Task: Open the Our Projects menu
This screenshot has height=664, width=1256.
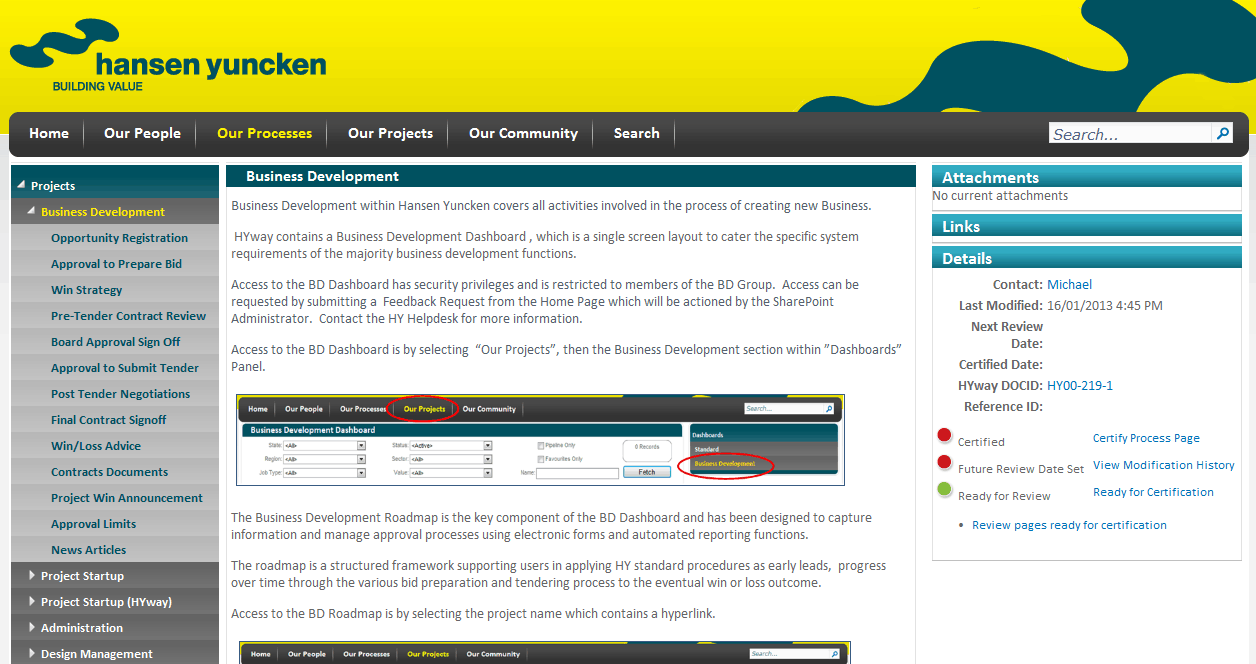Action: 390,133
